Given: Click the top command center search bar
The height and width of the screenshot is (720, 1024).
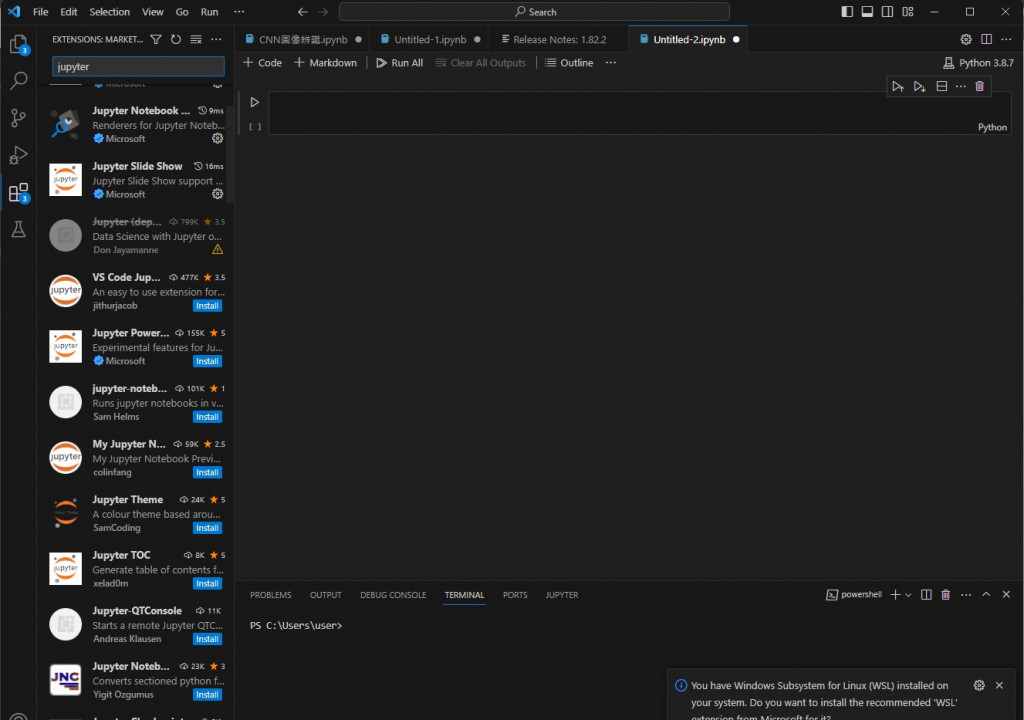Looking at the screenshot, I should tap(534, 12).
